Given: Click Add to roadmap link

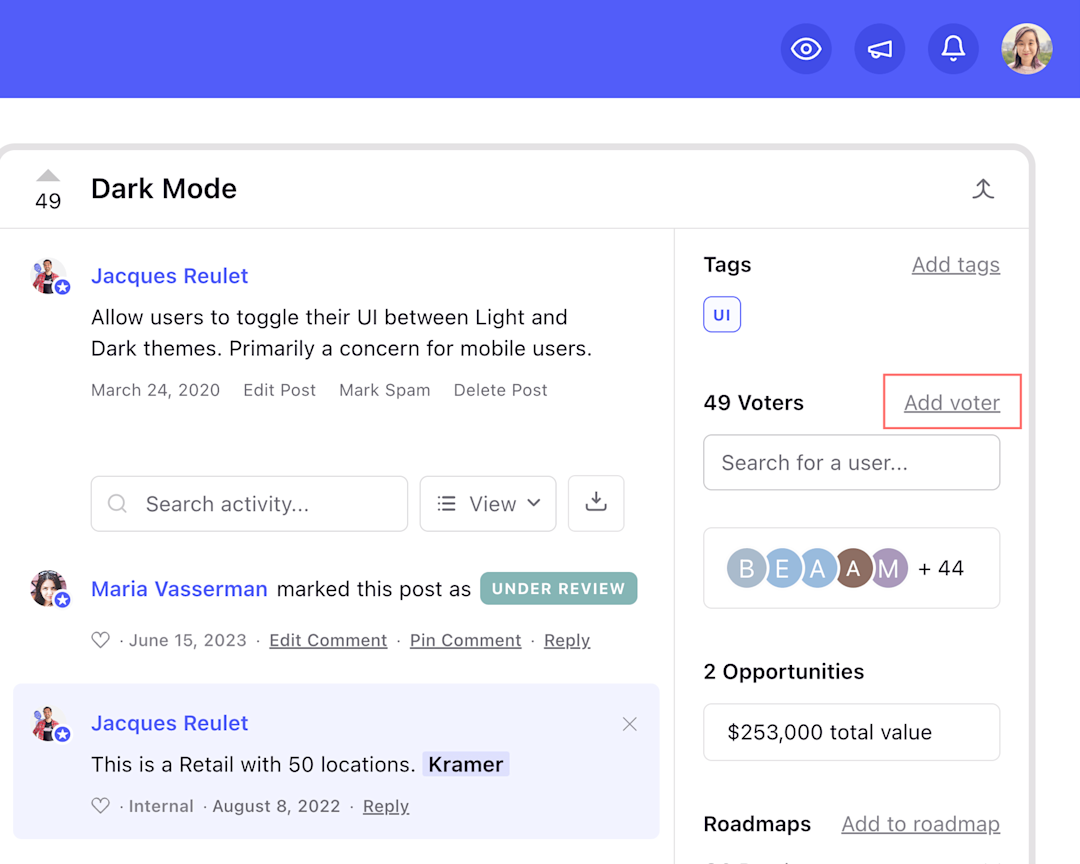Looking at the screenshot, I should tap(920, 824).
